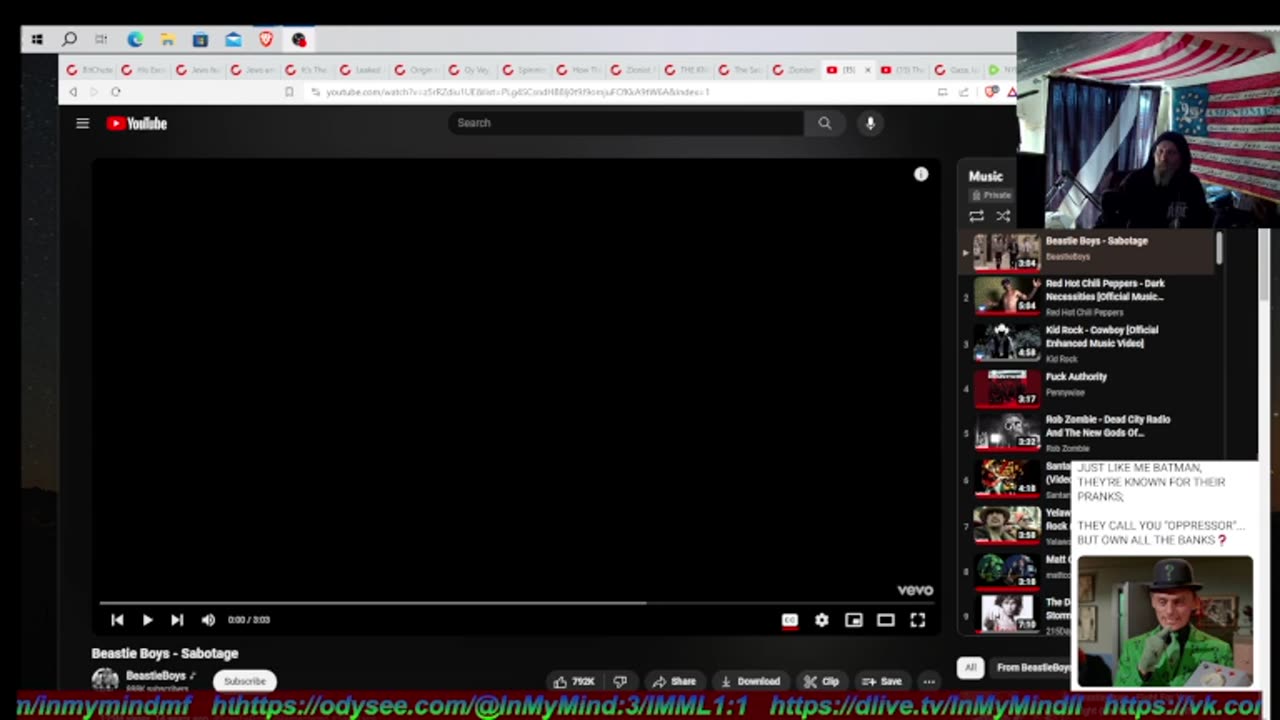Click the BeastieBoys channel avatar

point(105,681)
